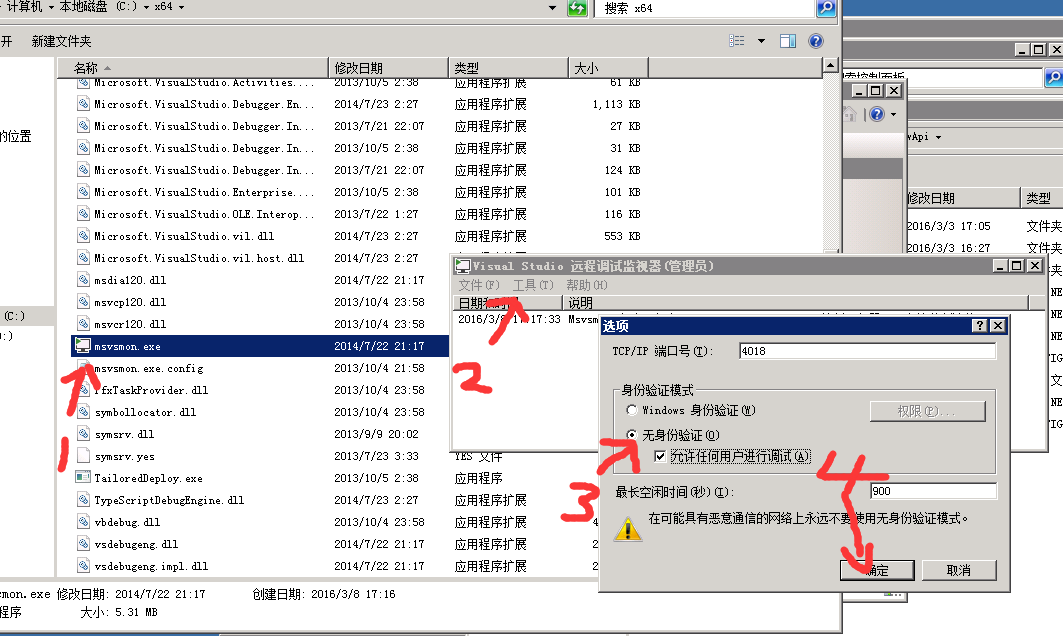1063x636 pixels.
Task: Click the msvcp120.dll file icon
Action: (x=83, y=302)
